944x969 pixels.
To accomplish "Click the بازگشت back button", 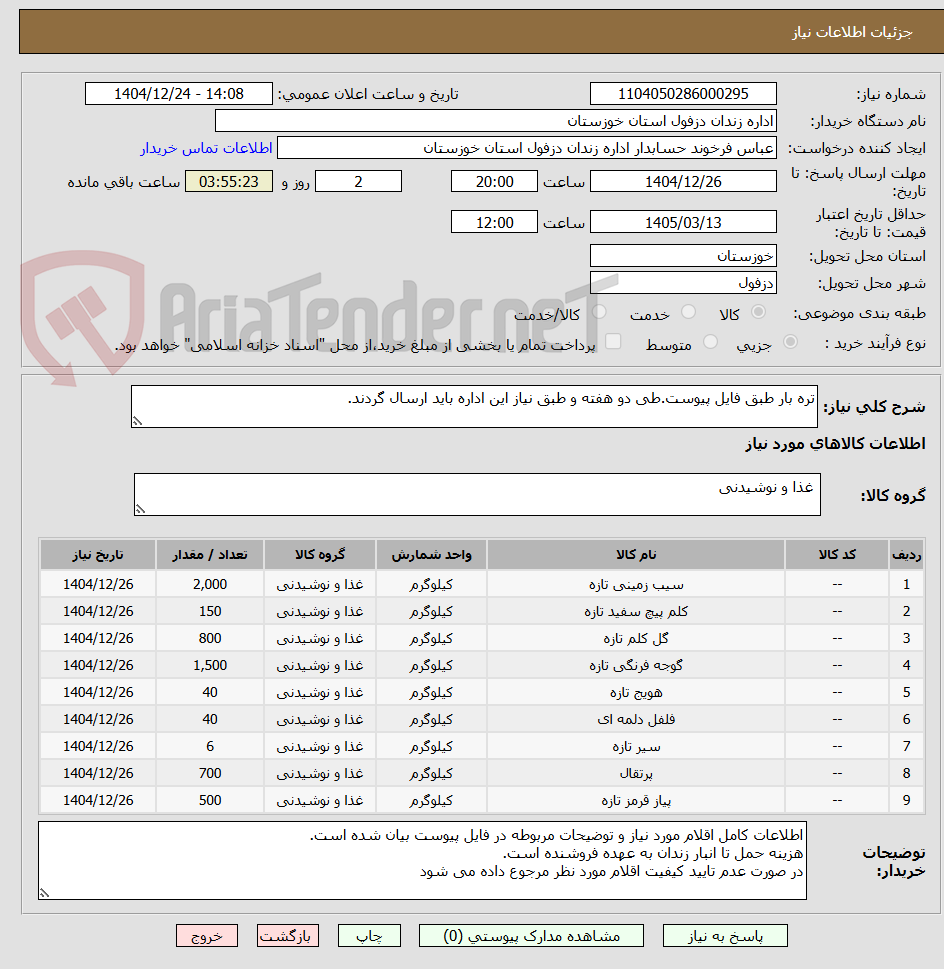I will pos(288,936).
